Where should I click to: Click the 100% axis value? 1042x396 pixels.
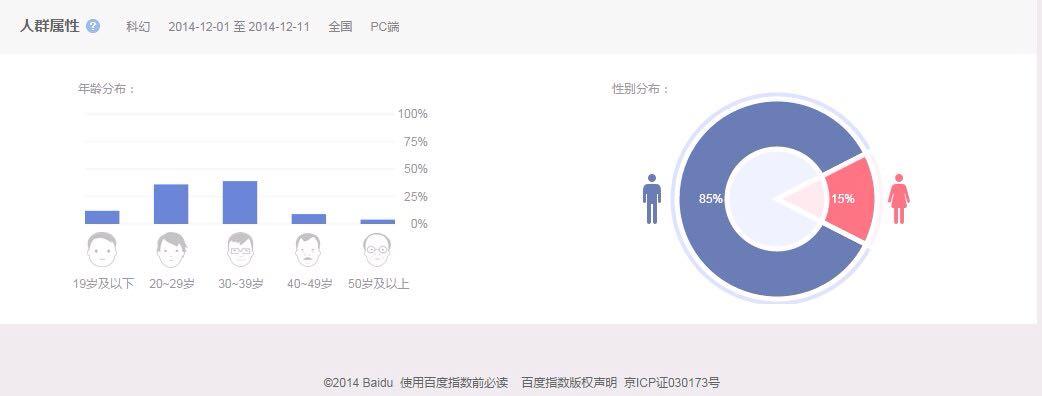point(413,114)
